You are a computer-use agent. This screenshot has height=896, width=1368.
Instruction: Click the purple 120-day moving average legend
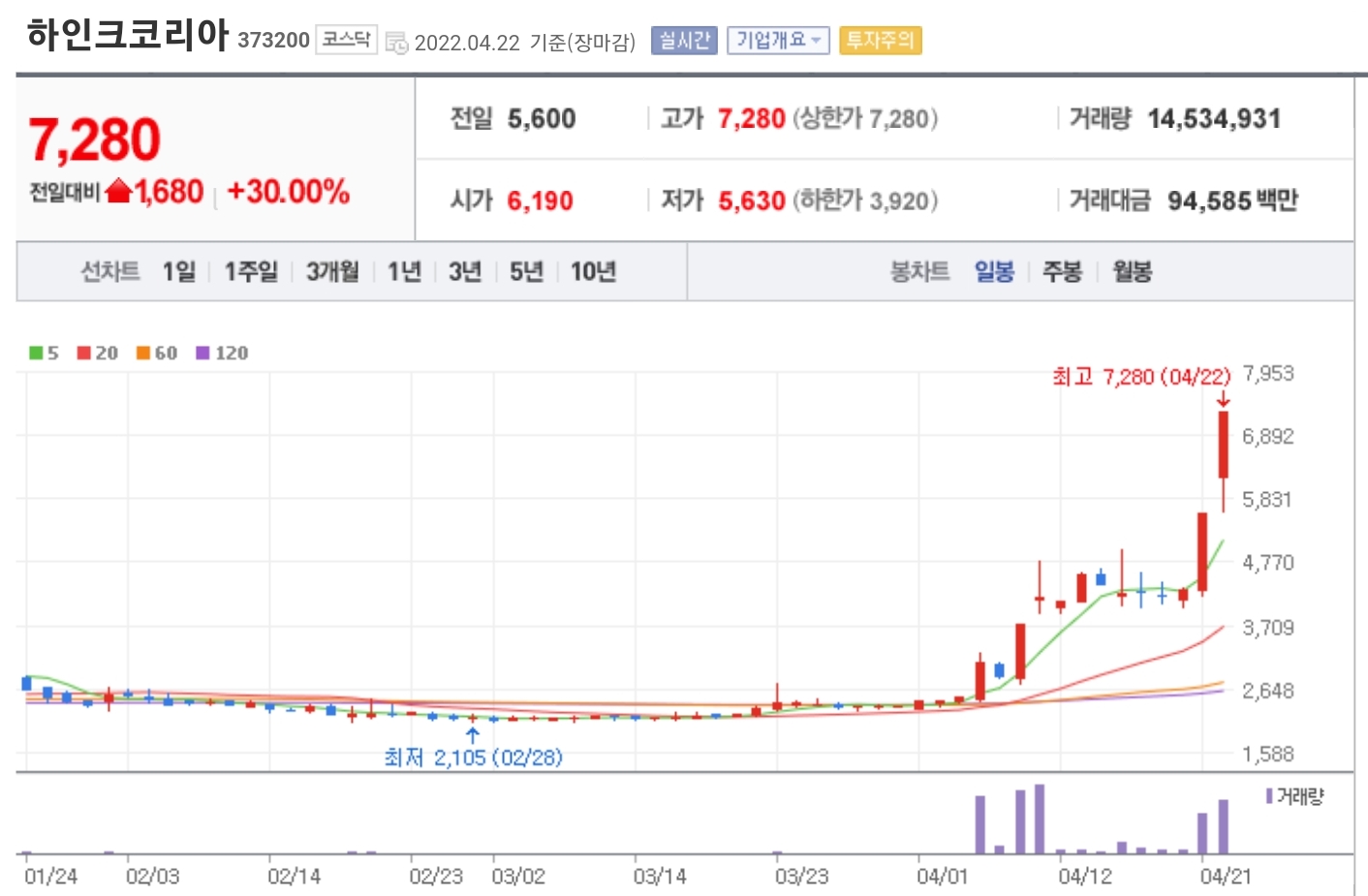(222, 354)
